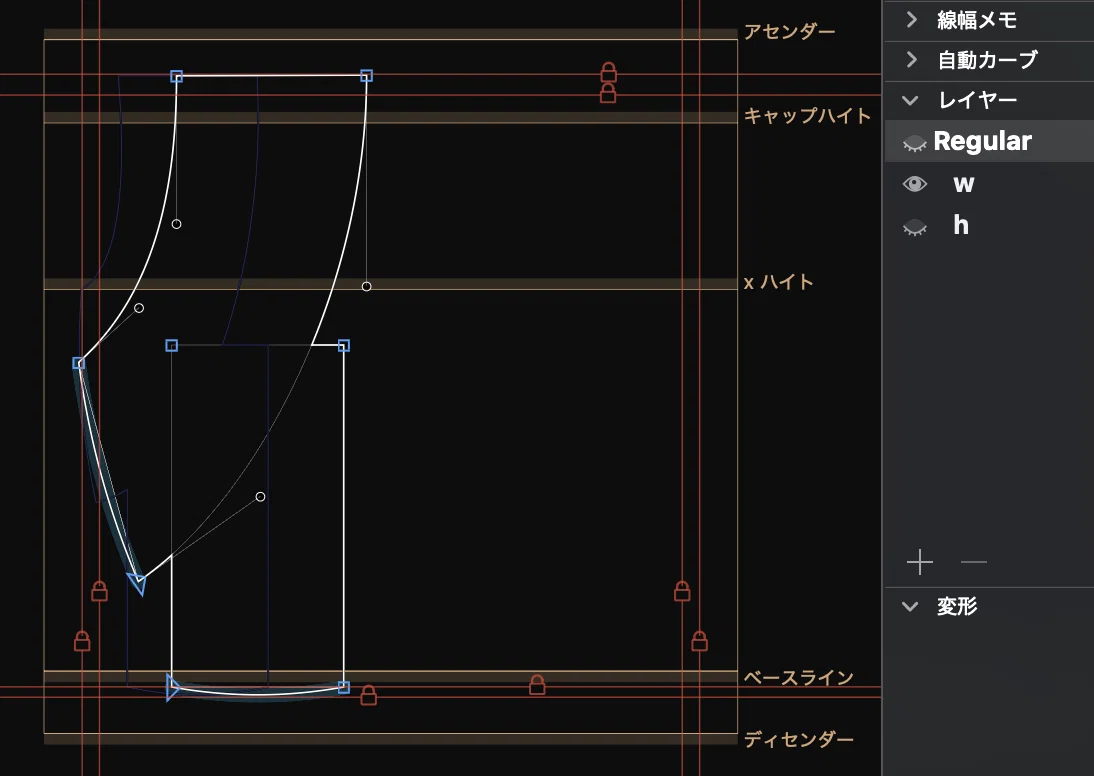Click the lock on the outer right vertical guide
This screenshot has height=776, width=1094.
[x=699, y=641]
